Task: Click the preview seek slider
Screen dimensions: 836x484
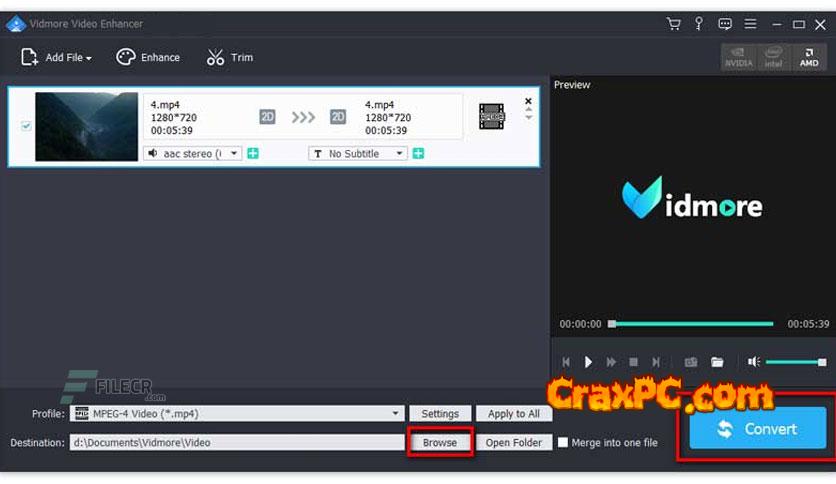Action: [x=692, y=324]
